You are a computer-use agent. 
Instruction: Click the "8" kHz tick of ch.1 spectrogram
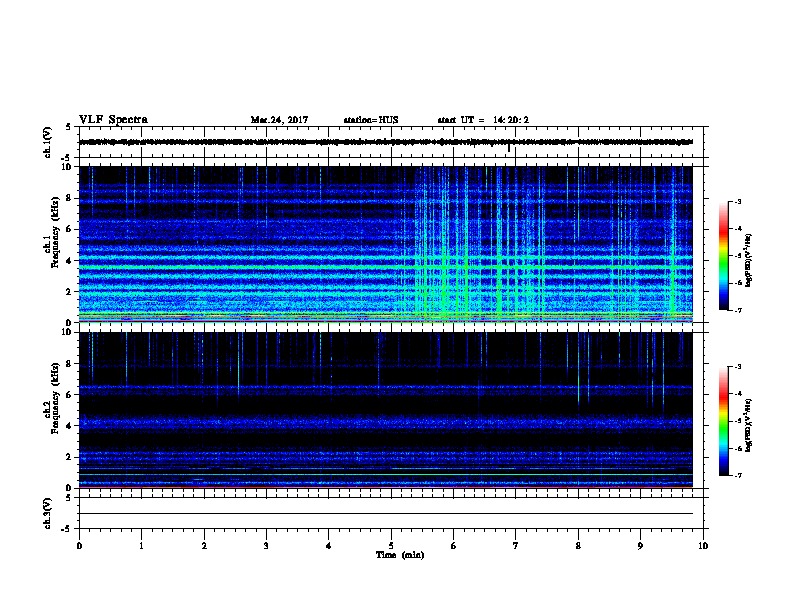point(69,198)
